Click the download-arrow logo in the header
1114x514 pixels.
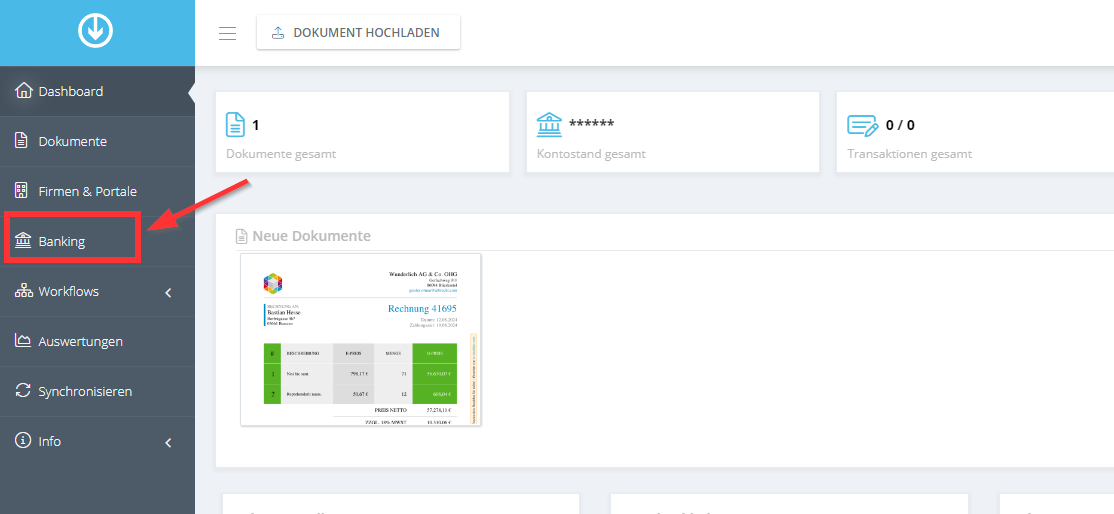coord(96,31)
